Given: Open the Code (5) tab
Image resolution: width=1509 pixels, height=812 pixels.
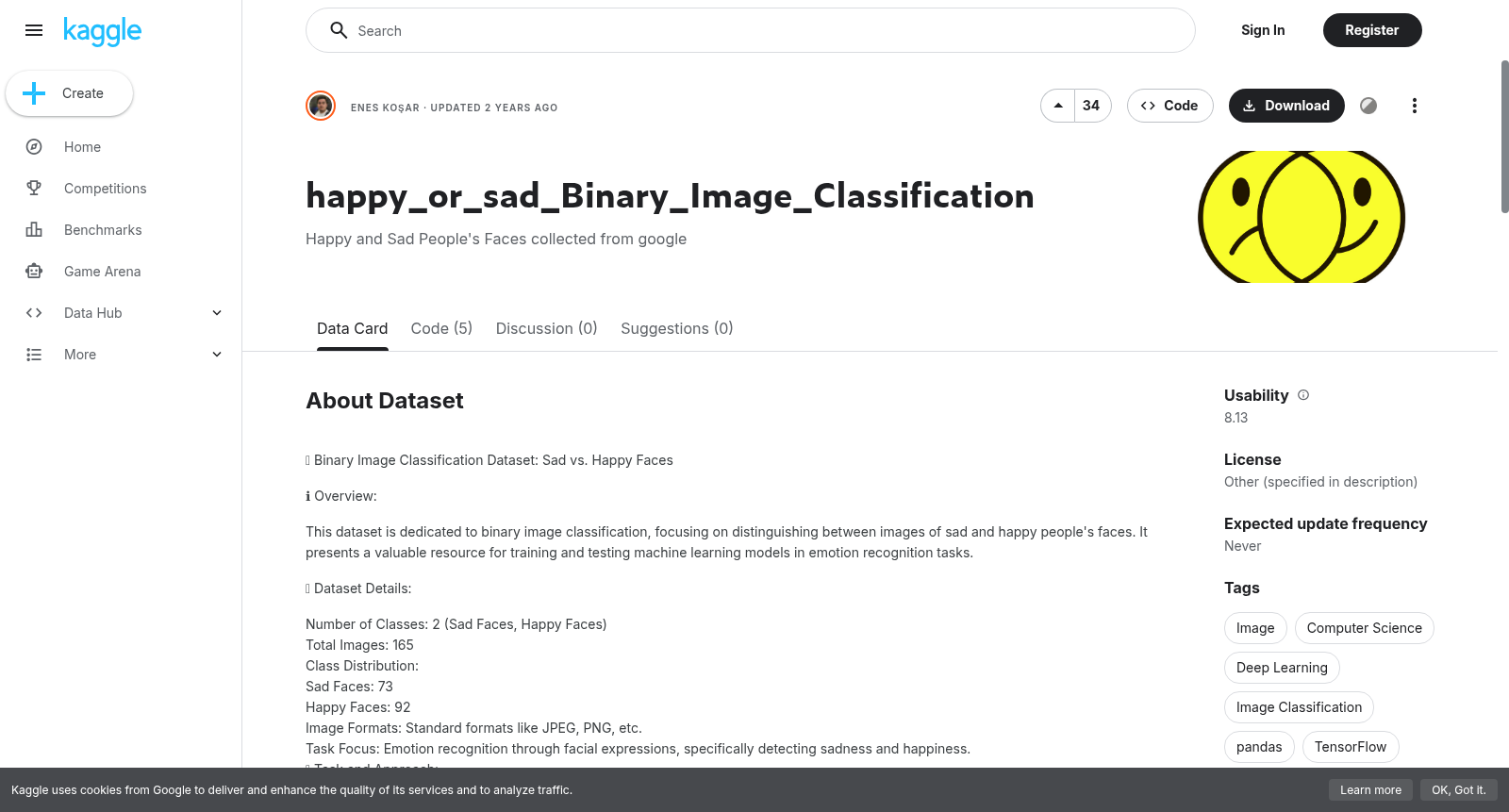Looking at the screenshot, I should [441, 328].
